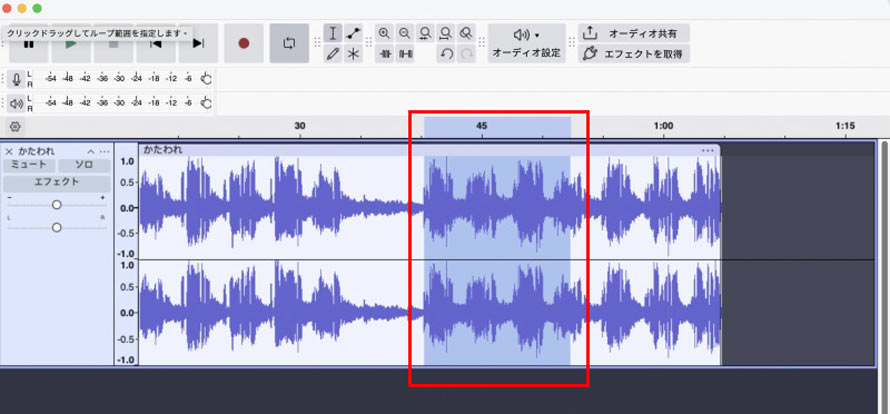Open the オーディオ設定 dropdown
This screenshot has width=890, height=414.
tap(526, 44)
